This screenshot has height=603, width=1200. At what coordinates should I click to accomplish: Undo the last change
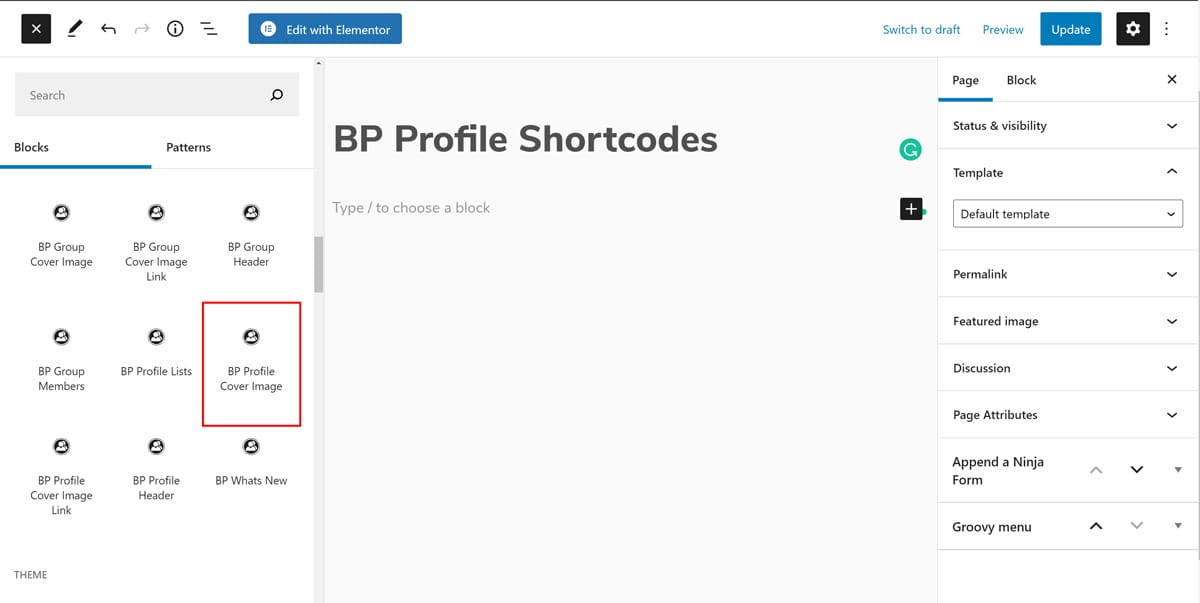coord(108,29)
